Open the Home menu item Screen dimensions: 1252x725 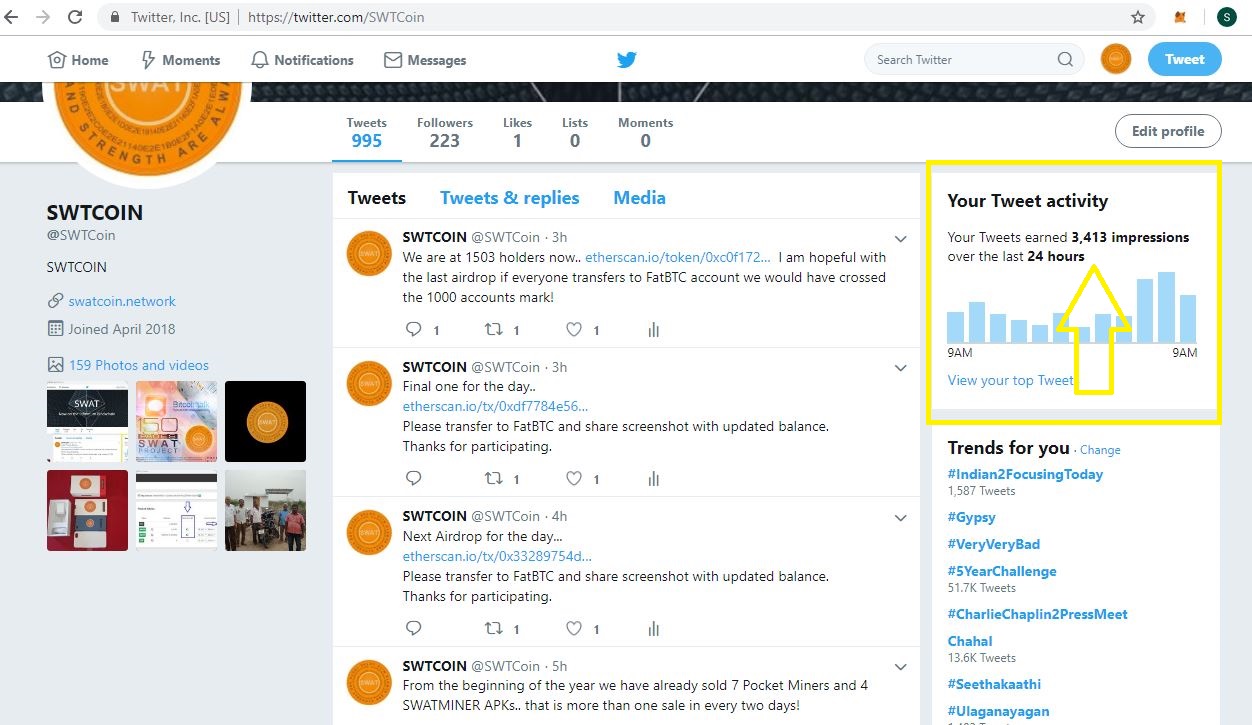[x=78, y=60]
